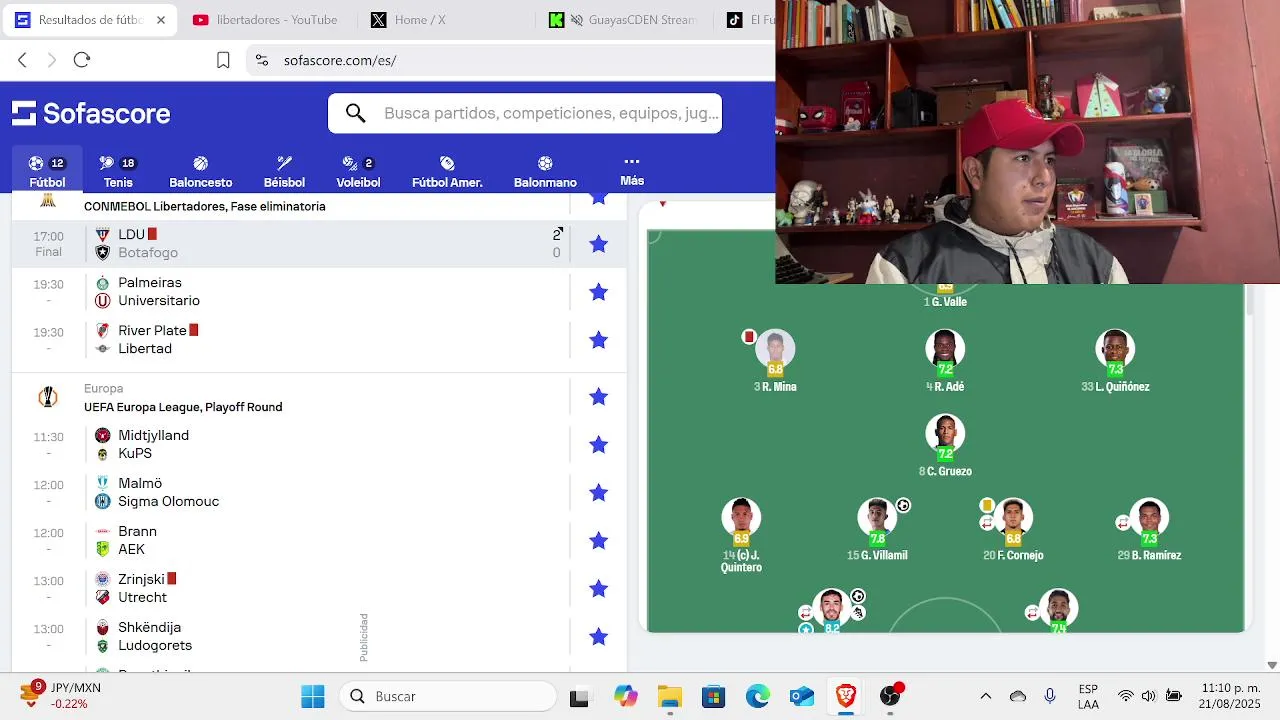Open CONMEBOL Libertadores, Fase eliminatoria link
This screenshot has width=1280, height=720.
(205, 206)
